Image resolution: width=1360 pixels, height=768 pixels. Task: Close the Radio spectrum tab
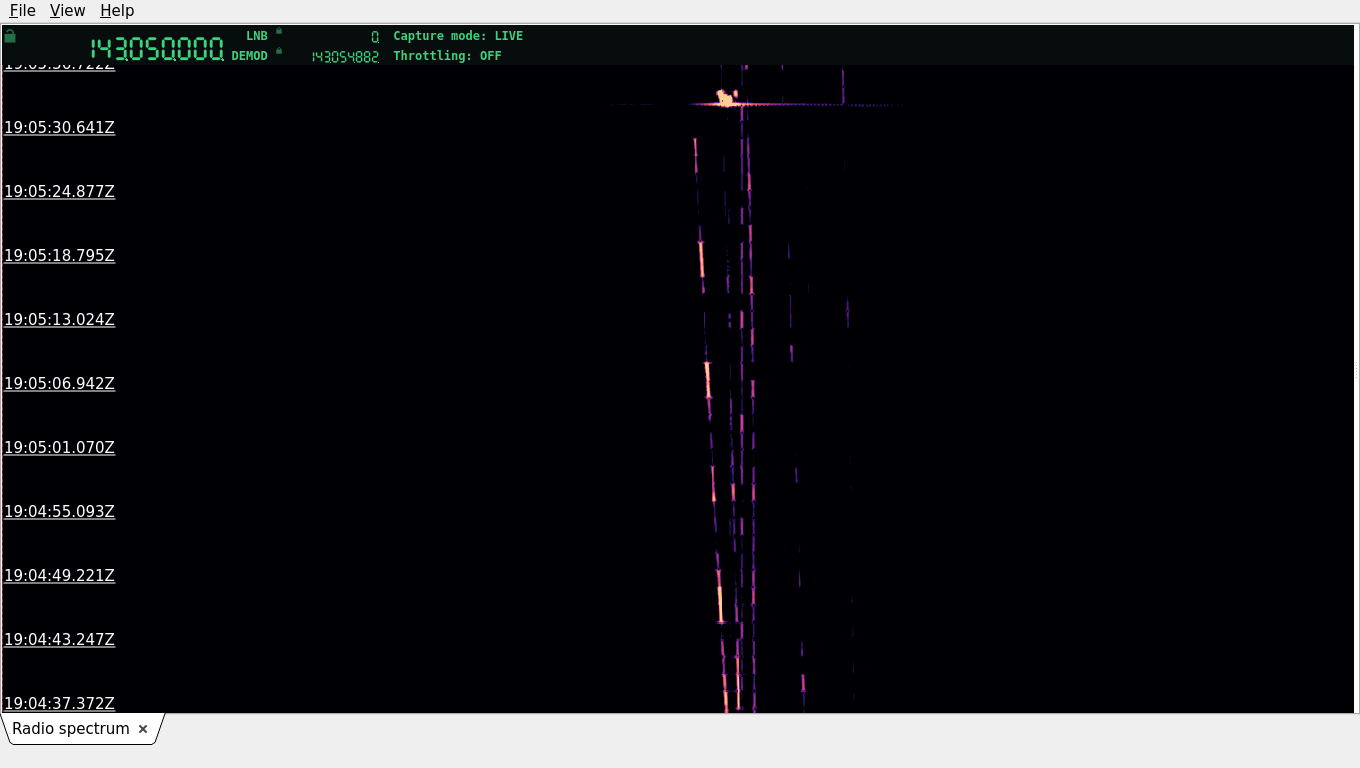(143, 729)
